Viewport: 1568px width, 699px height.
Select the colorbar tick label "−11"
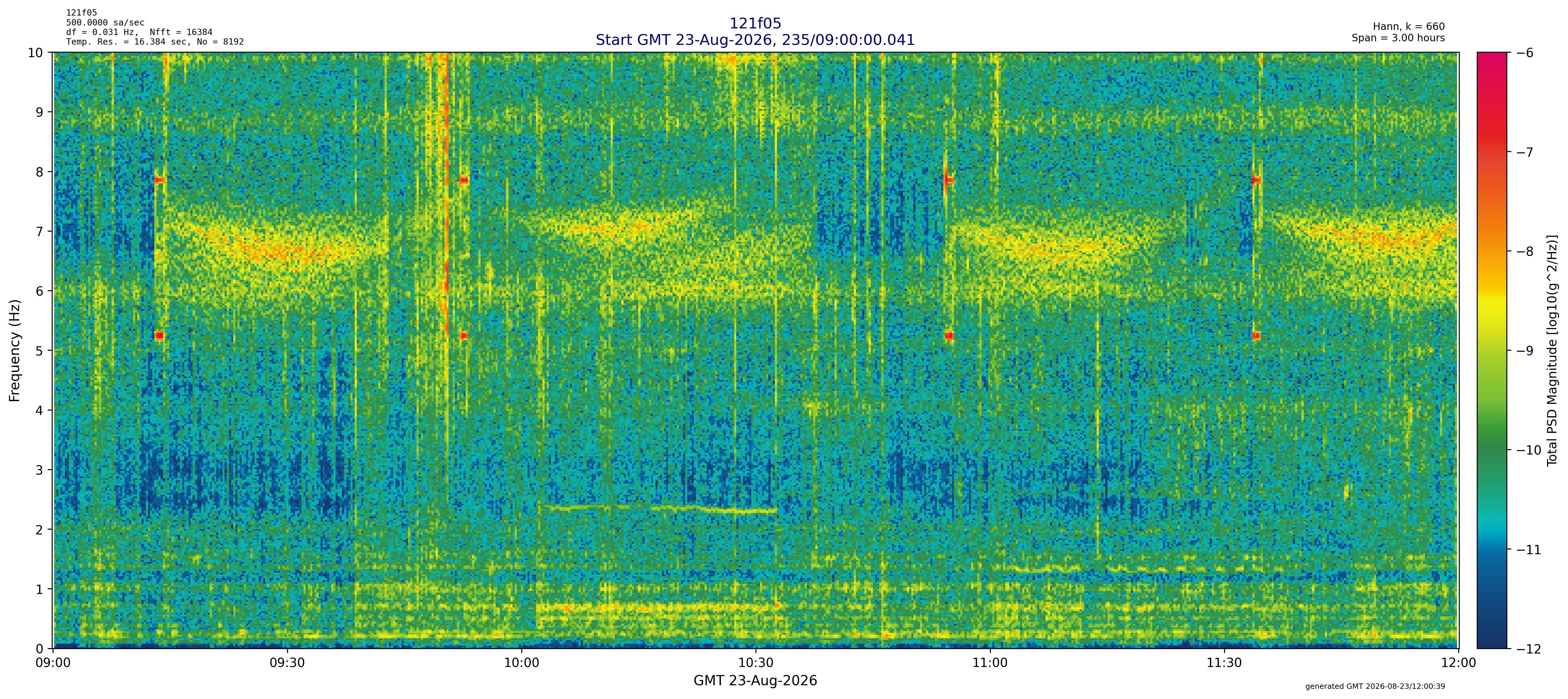point(1529,550)
